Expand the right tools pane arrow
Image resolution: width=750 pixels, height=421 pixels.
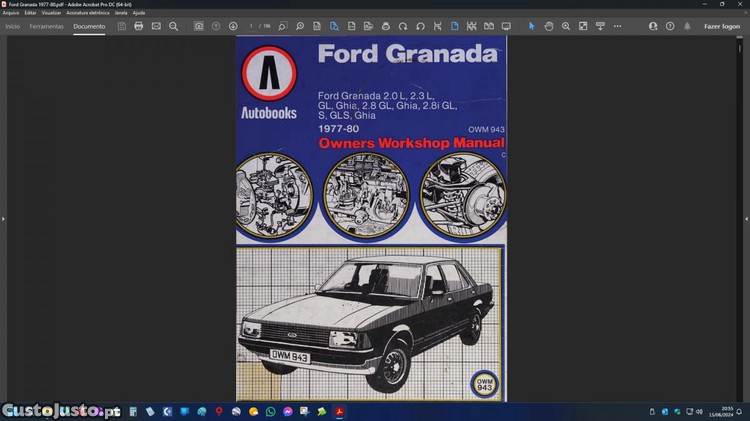point(746,218)
